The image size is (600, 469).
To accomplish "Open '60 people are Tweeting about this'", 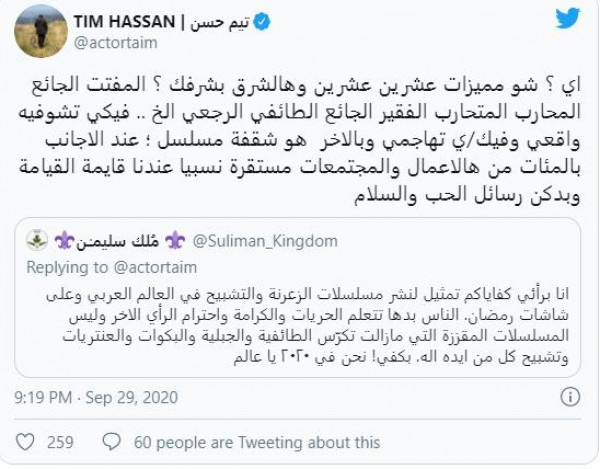I will click(x=257, y=442).
